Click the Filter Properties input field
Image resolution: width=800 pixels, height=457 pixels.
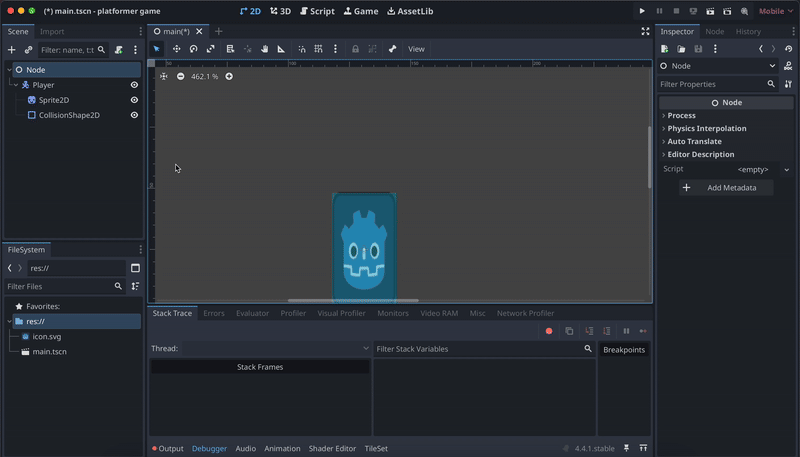coord(712,84)
